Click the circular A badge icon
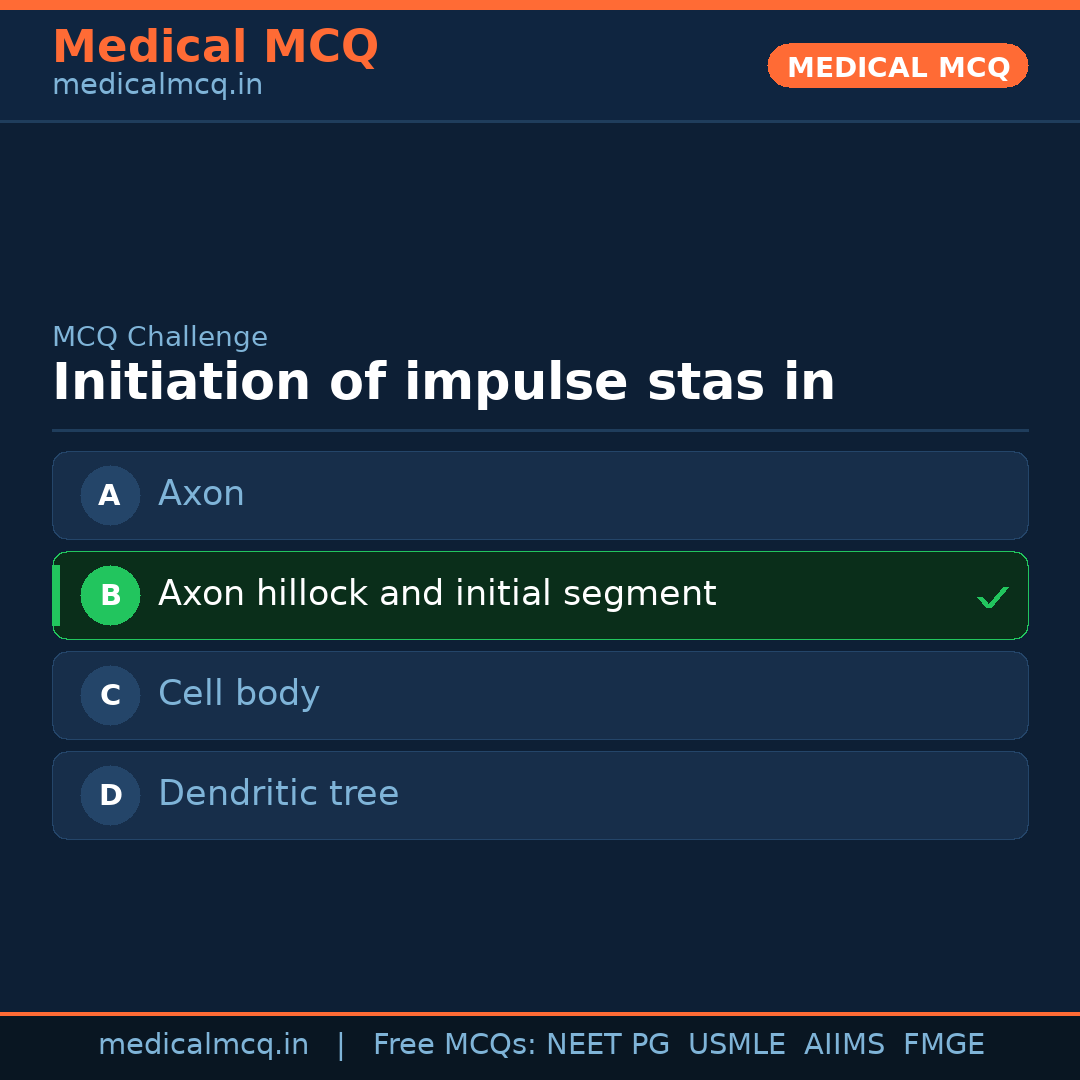 coord(110,495)
